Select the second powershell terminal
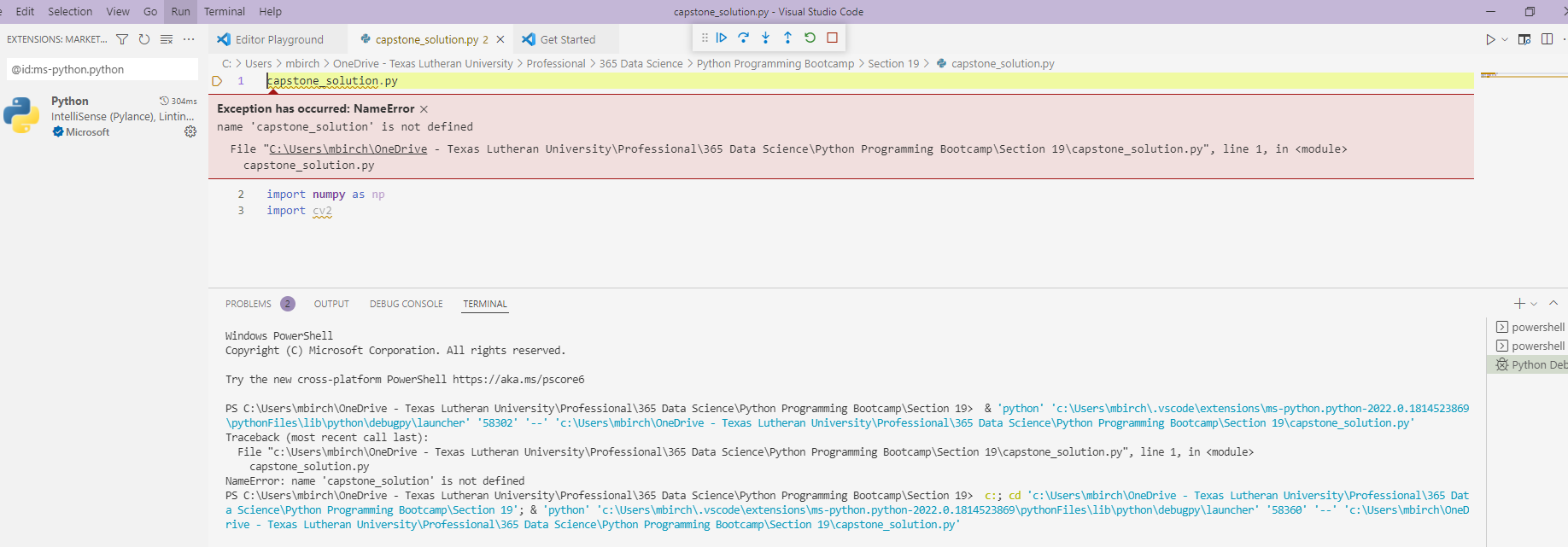The image size is (1568, 547). (1530, 346)
